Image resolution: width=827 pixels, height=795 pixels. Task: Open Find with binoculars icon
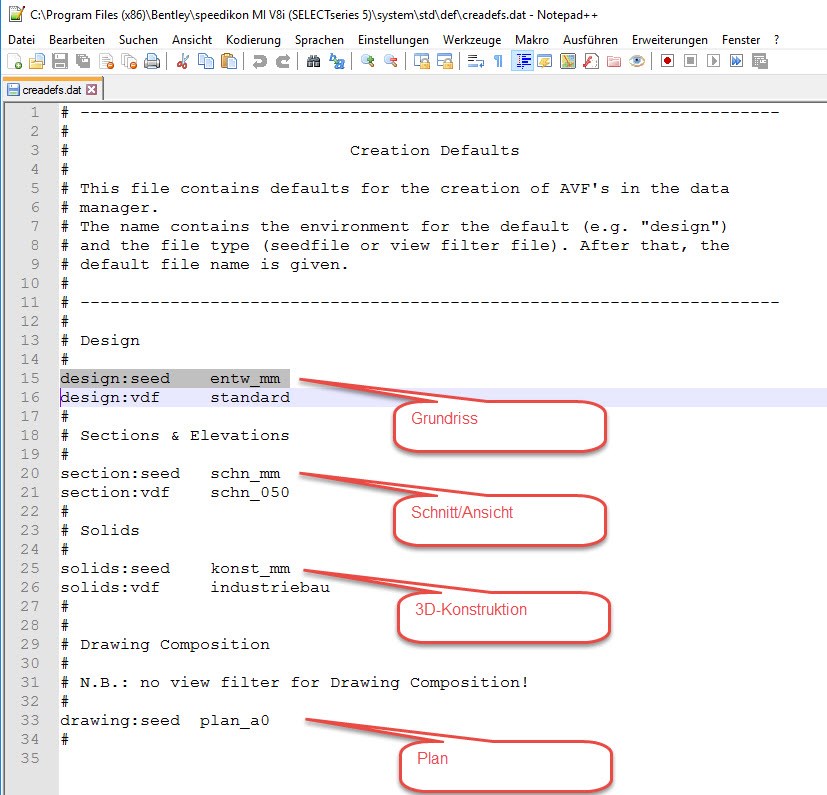pos(313,62)
